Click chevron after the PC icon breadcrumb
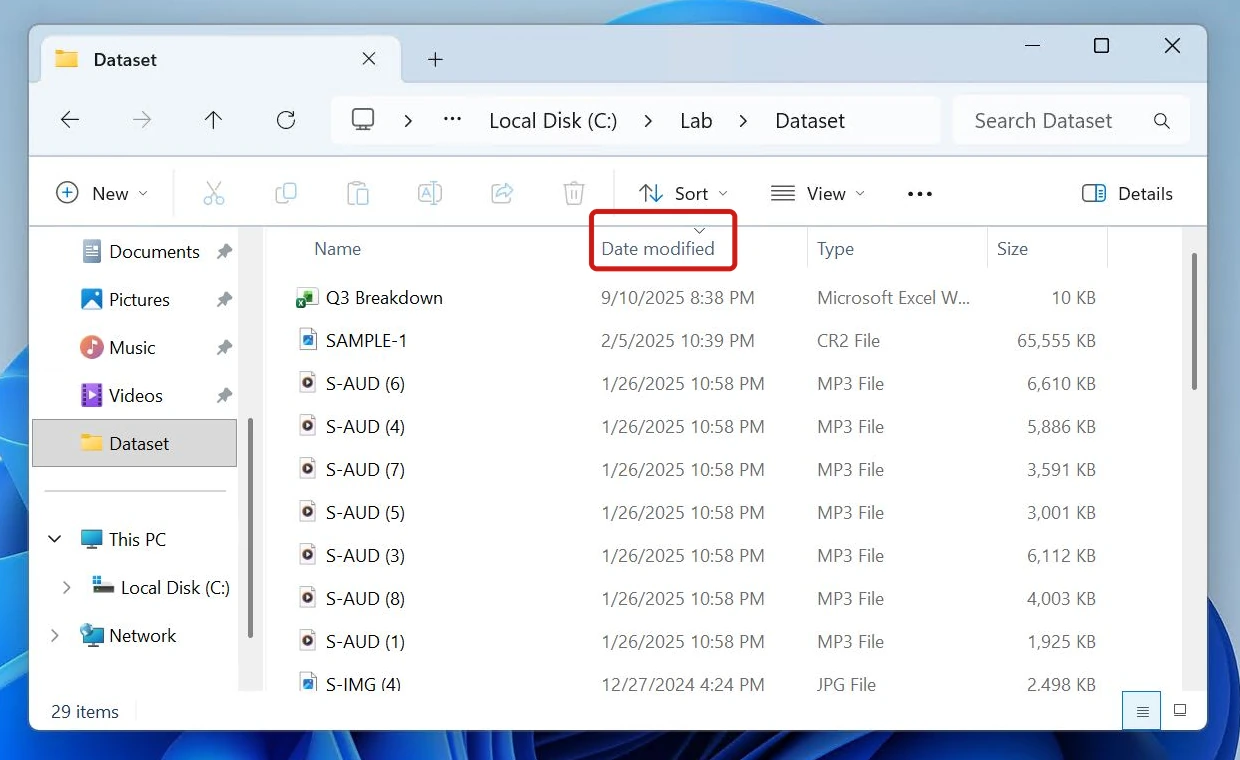 pos(408,121)
